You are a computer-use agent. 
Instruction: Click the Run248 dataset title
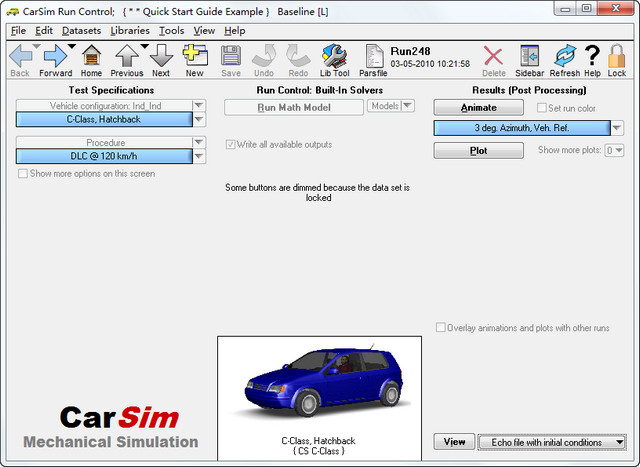[410, 51]
